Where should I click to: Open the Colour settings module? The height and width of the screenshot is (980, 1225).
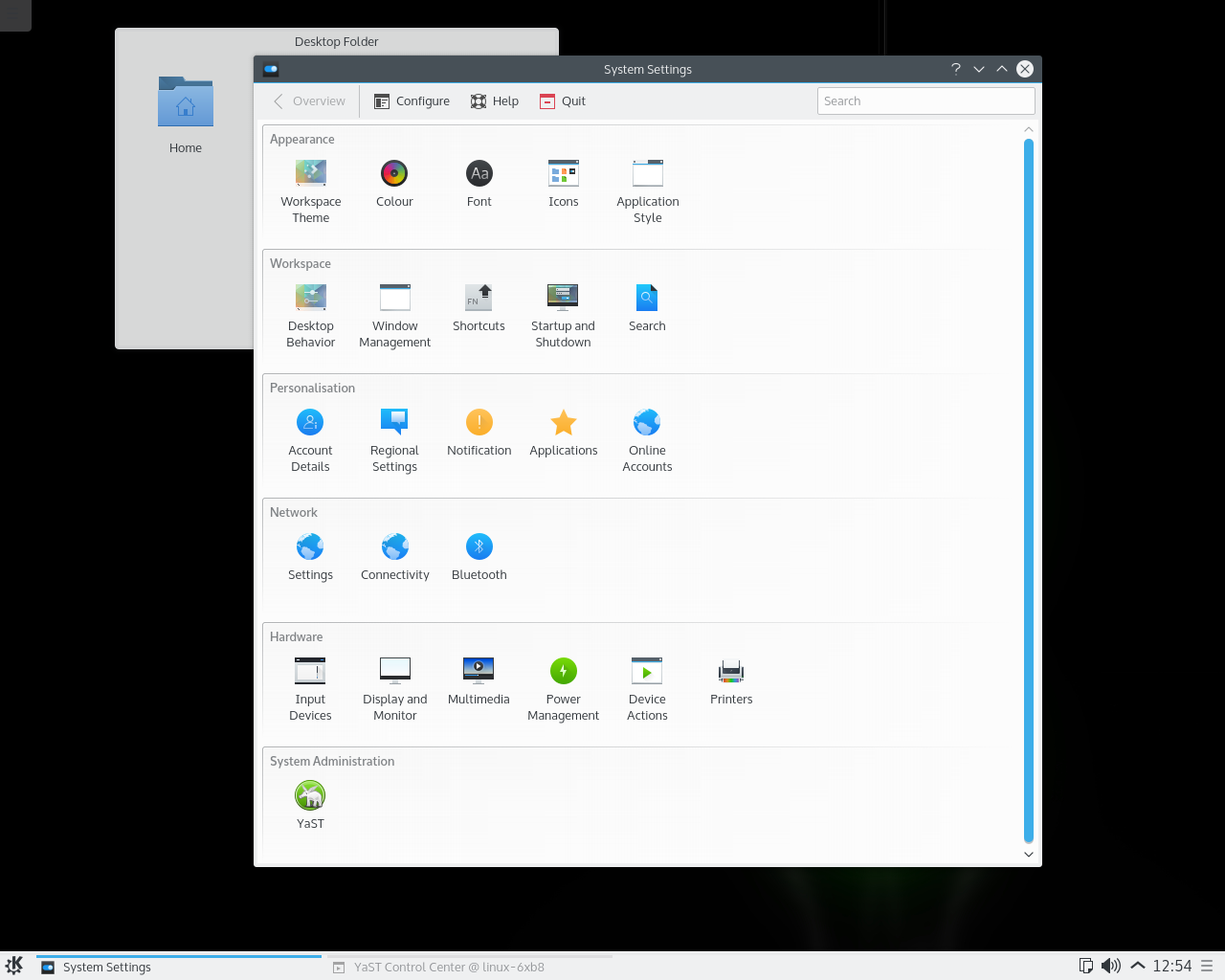[394, 184]
